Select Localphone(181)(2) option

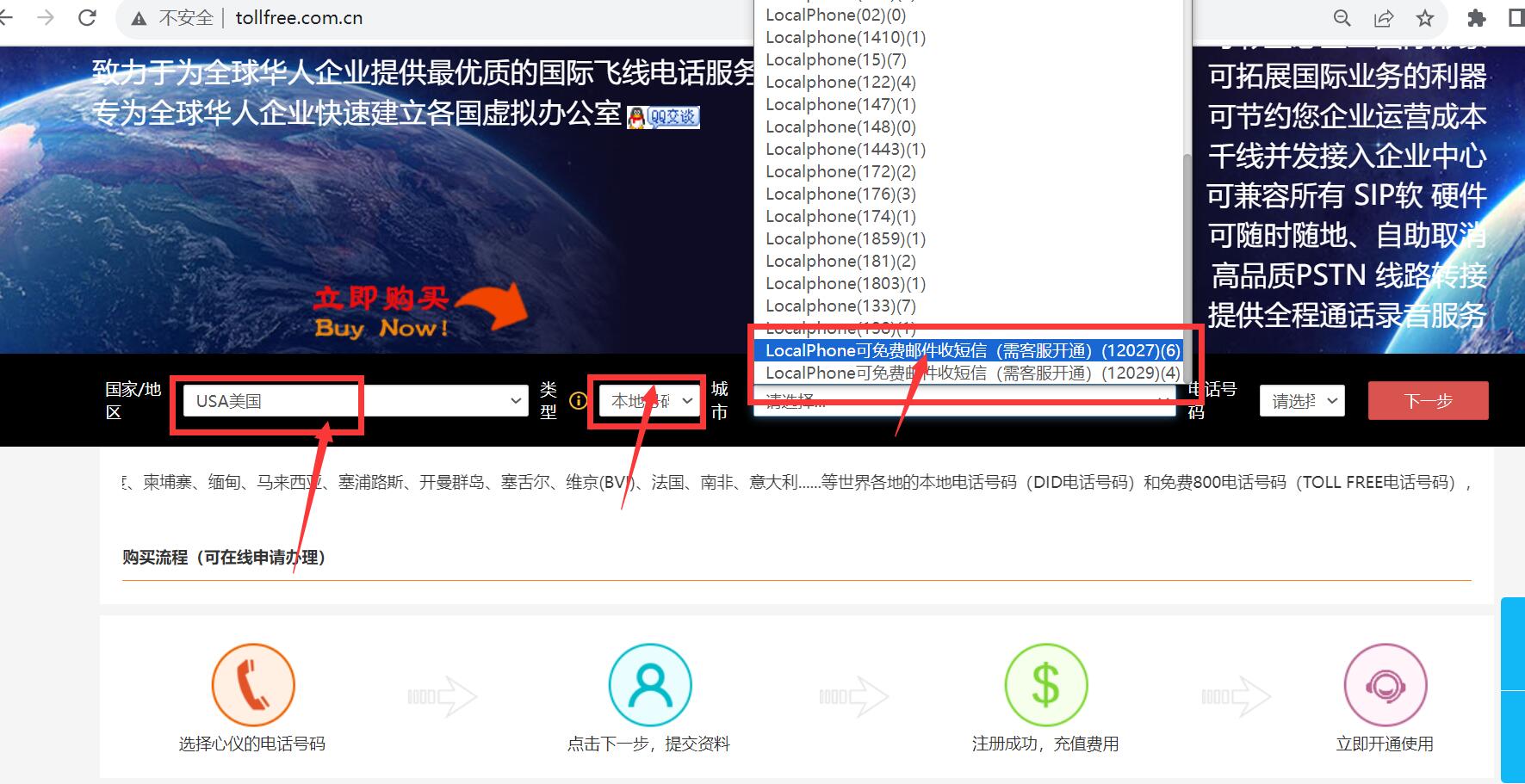968,261
